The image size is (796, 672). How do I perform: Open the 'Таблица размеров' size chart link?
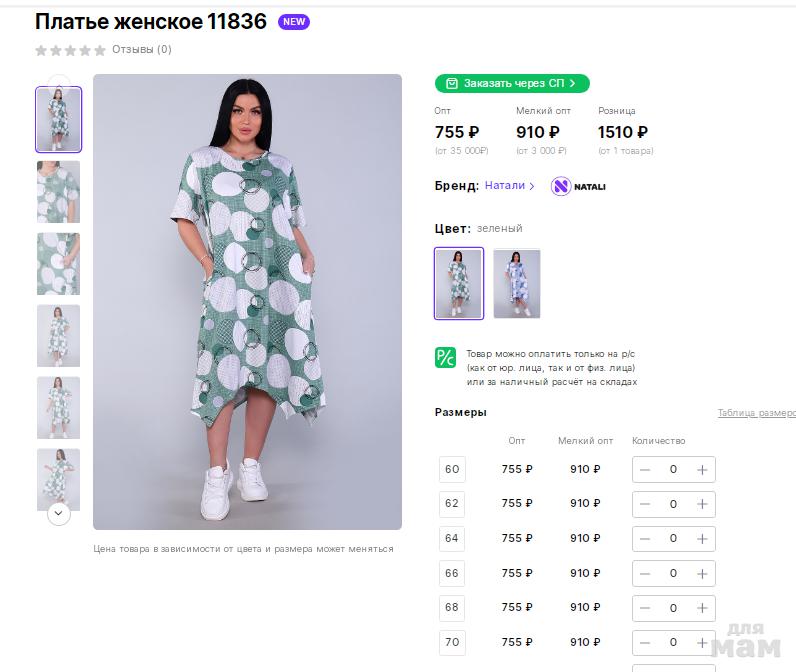coord(756,413)
